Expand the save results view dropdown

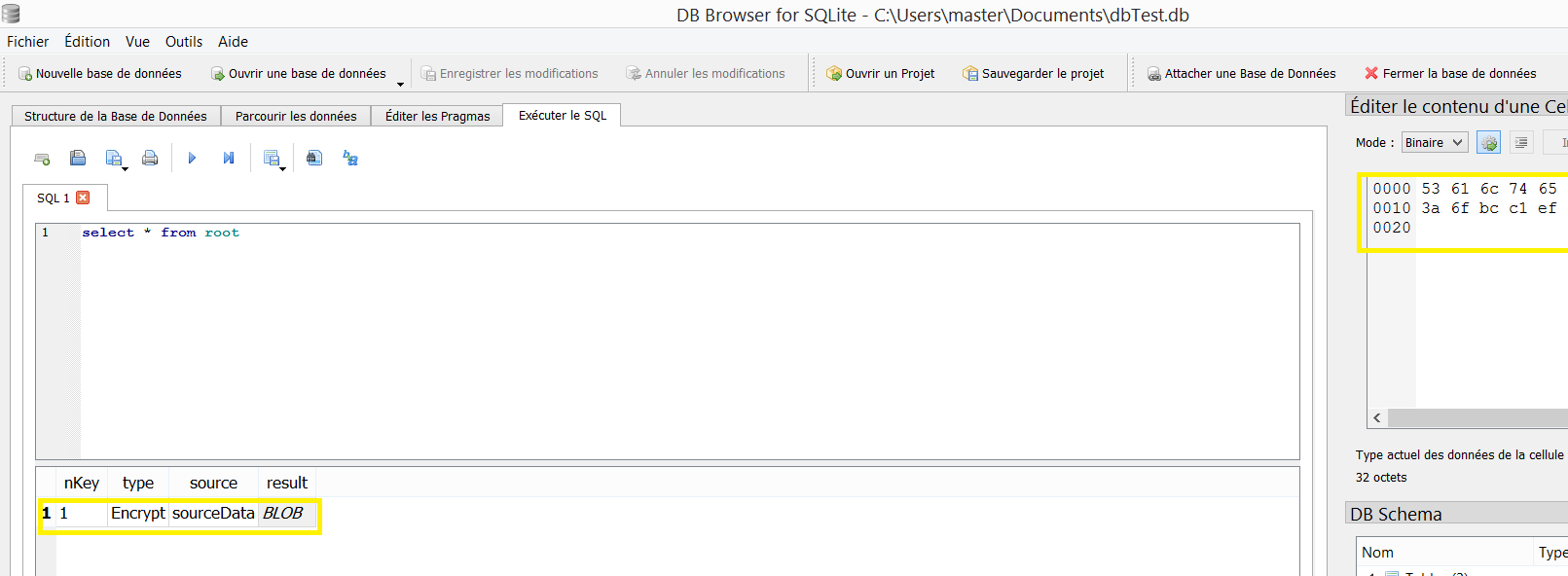point(282,168)
